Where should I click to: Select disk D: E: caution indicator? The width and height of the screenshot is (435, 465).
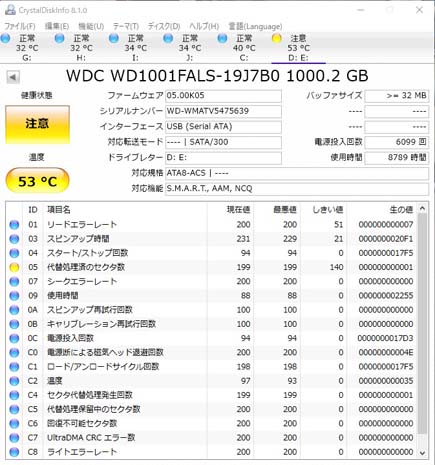coord(276,38)
